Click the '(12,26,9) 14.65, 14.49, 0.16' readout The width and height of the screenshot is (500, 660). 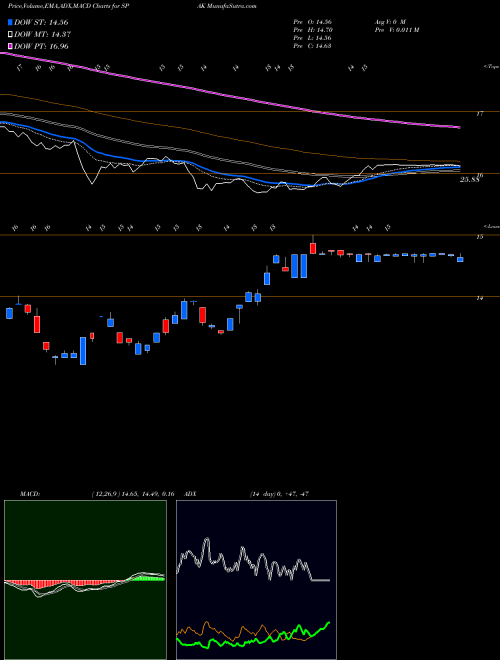(133, 494)
